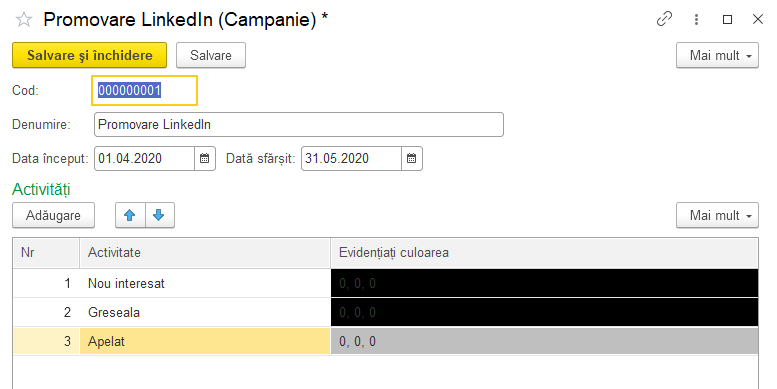Image resolution: width=777 pixels, height=389 pixels.
Task: Open calendar for Data început
Action: pos(205,159)
